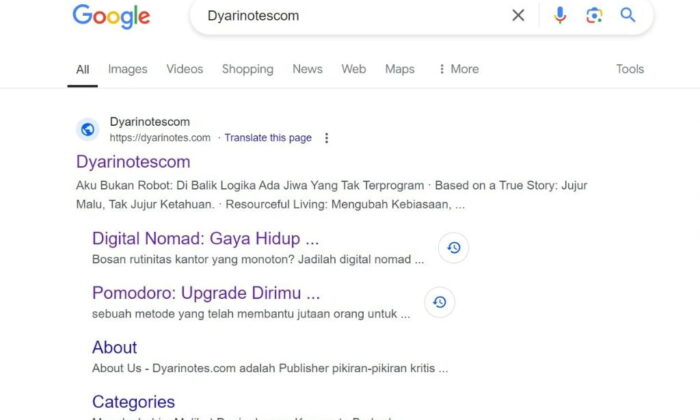Switch to the Videos tab
Image resolution: width=700 pixels, height=420 pixels.
point(185,69)
